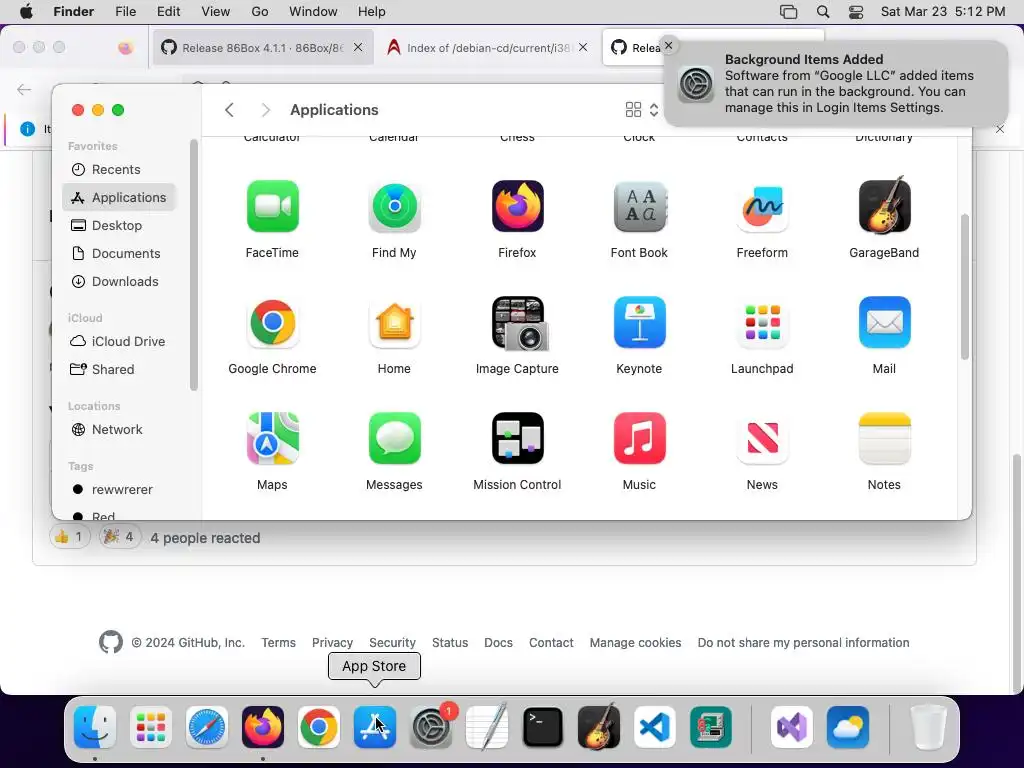Viewport: 1024px width, 768px height.
Task: Open the Help menu
Action: [x=372, y=12]
